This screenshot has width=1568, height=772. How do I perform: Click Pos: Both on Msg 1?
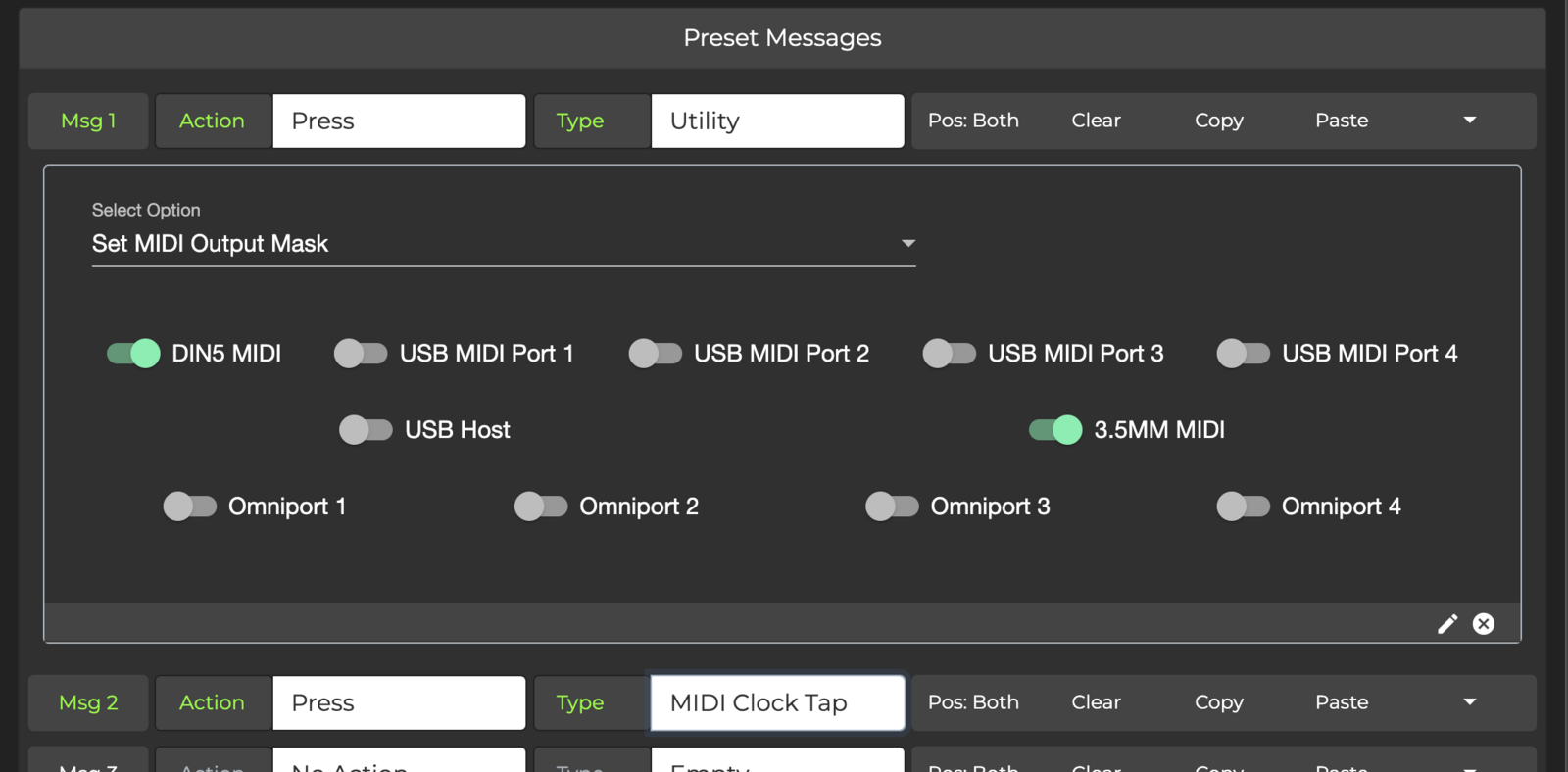(x=973, y=121)
